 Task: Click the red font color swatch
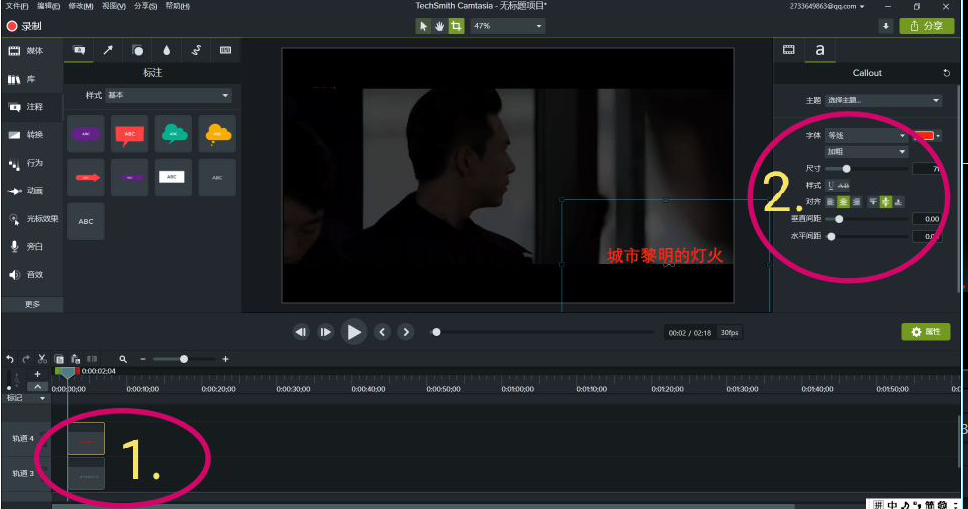coord(923,136)
